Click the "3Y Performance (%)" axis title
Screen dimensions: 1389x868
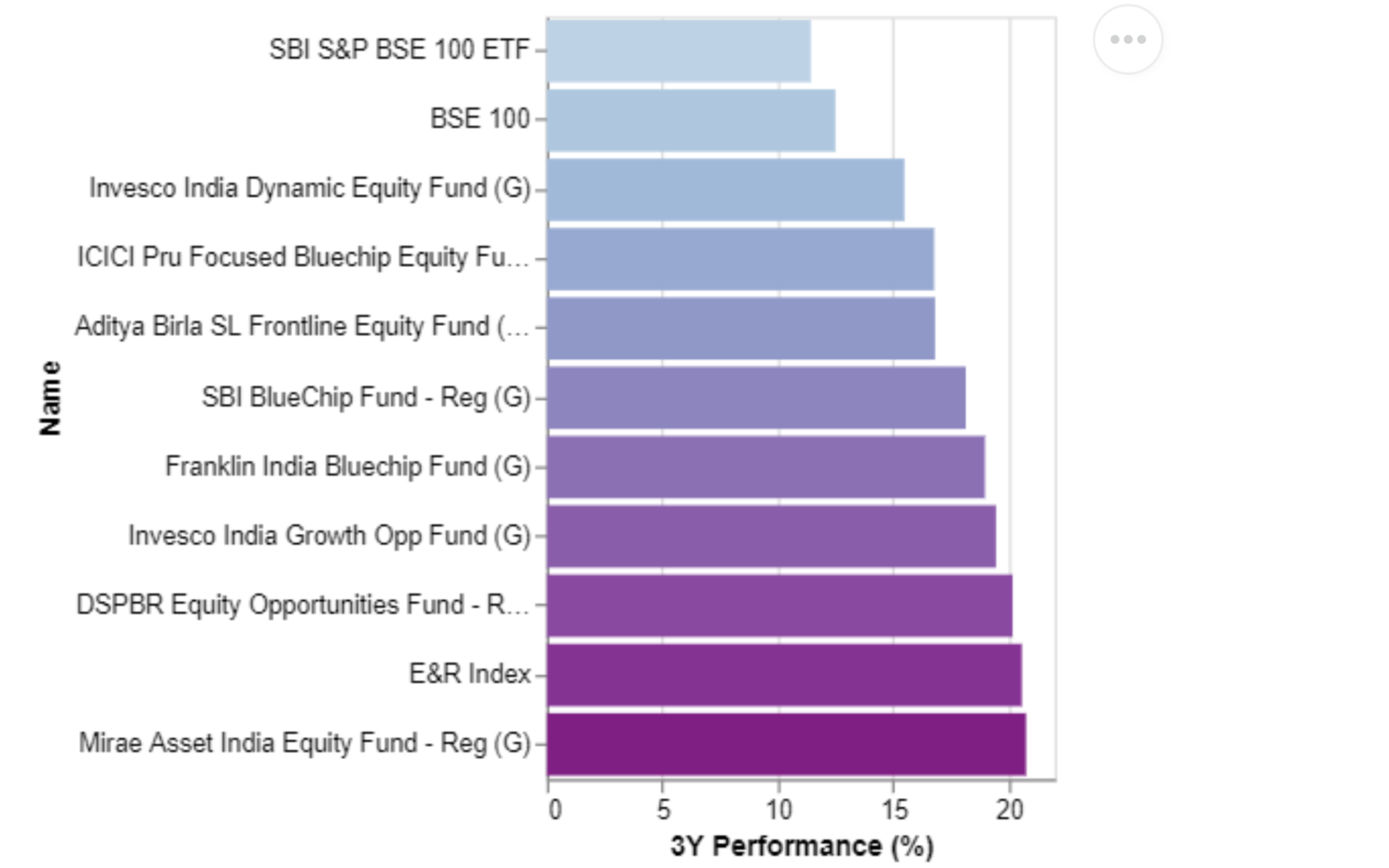[802, 847]
